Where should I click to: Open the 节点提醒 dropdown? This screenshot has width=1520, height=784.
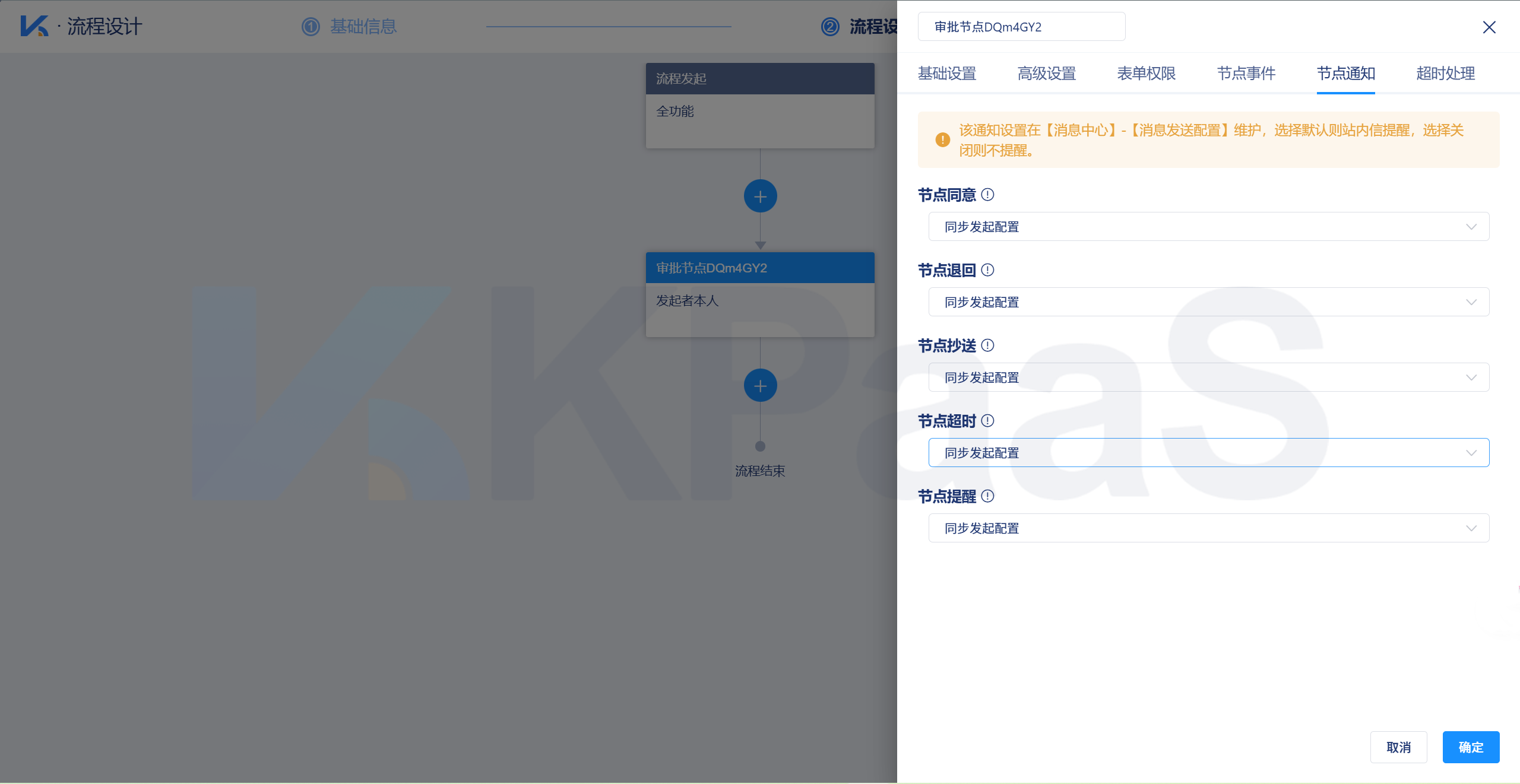pyautogui.click(x=1208, y=528)
